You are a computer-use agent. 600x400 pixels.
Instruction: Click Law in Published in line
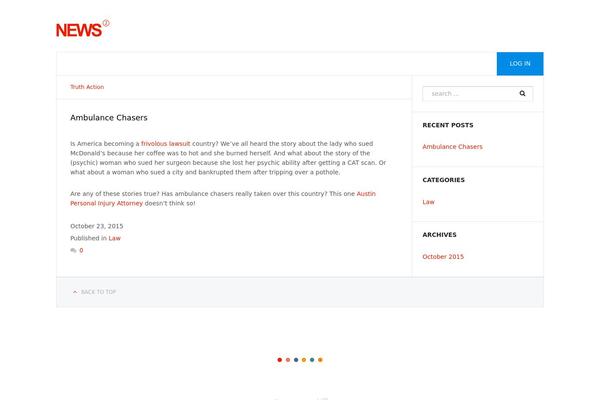(114, 238)
